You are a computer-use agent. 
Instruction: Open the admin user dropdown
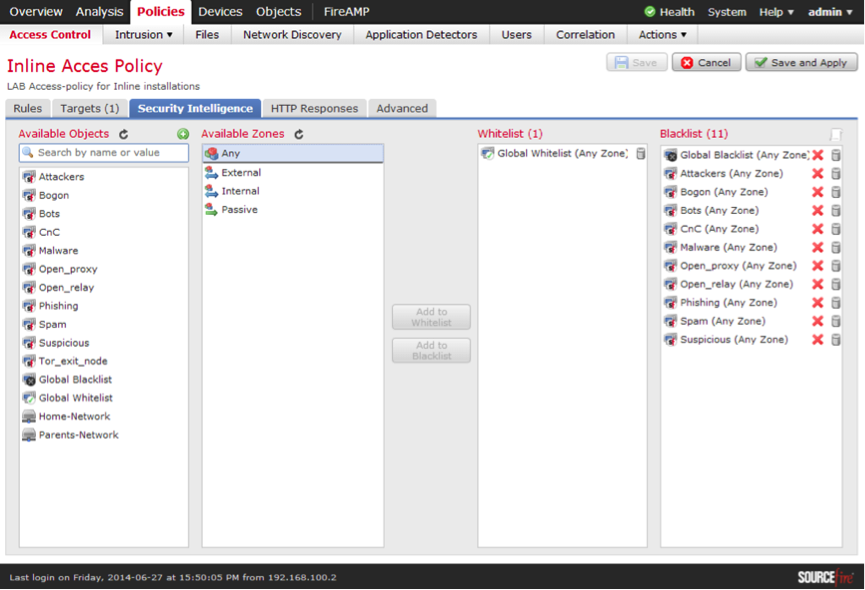[830, 12]
